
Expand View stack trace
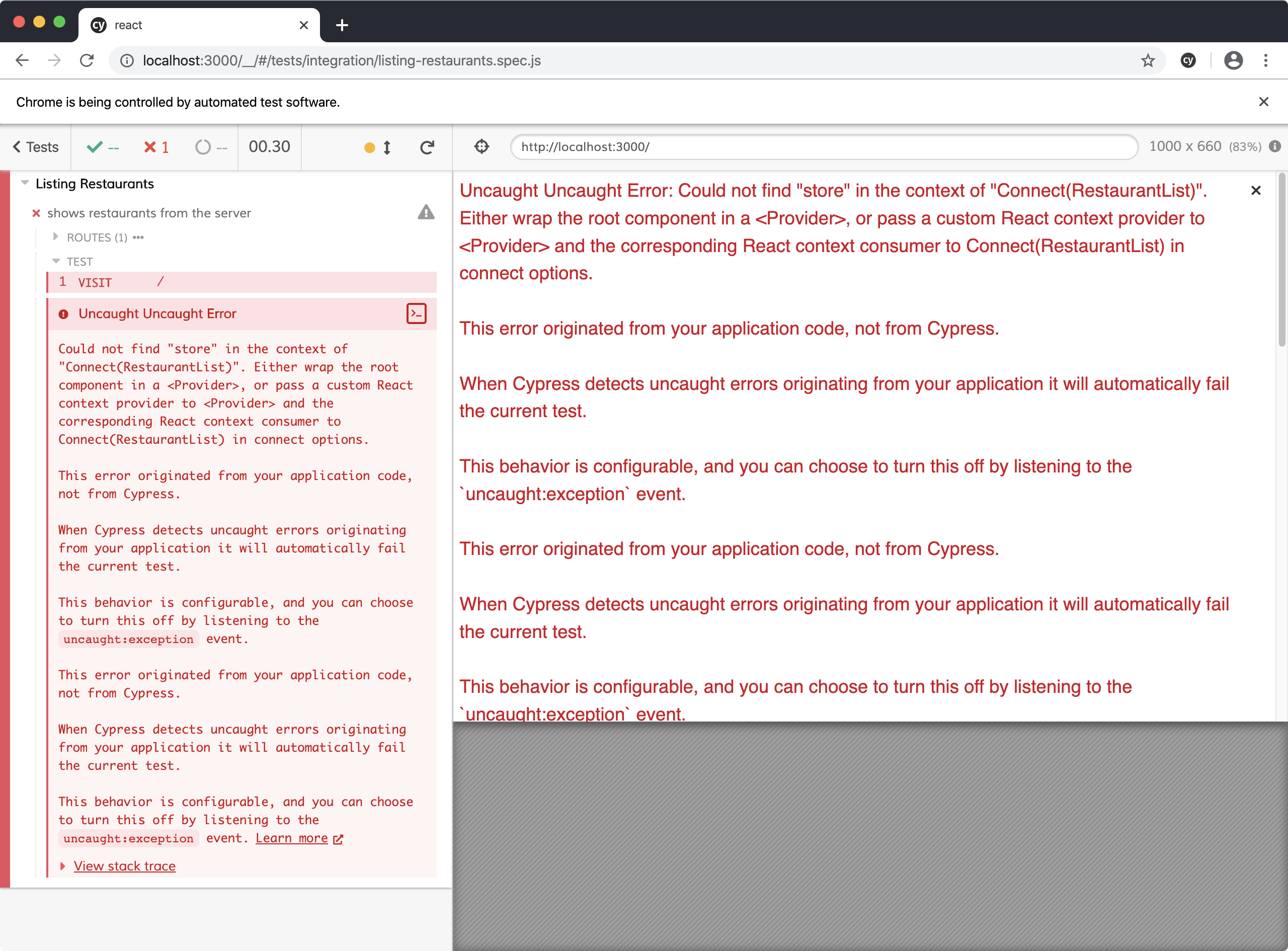(124, 866)
